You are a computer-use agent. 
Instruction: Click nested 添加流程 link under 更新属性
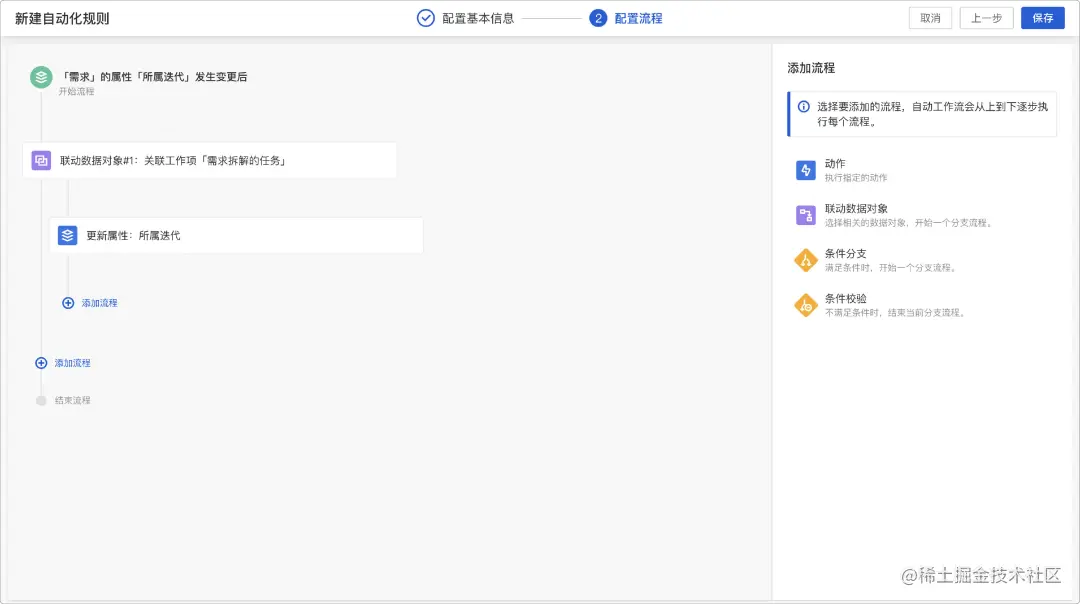(99, 303)
